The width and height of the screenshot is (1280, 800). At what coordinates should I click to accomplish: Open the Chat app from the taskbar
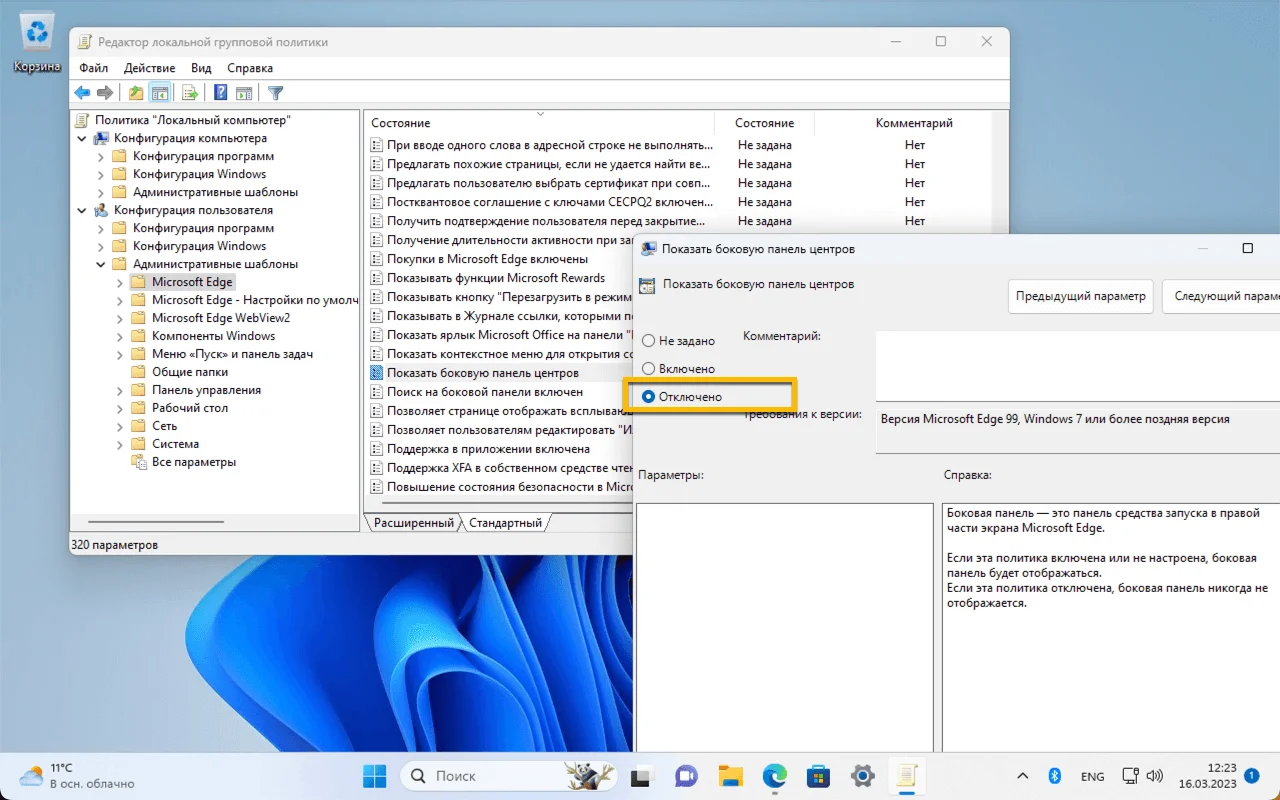[686, 776]
